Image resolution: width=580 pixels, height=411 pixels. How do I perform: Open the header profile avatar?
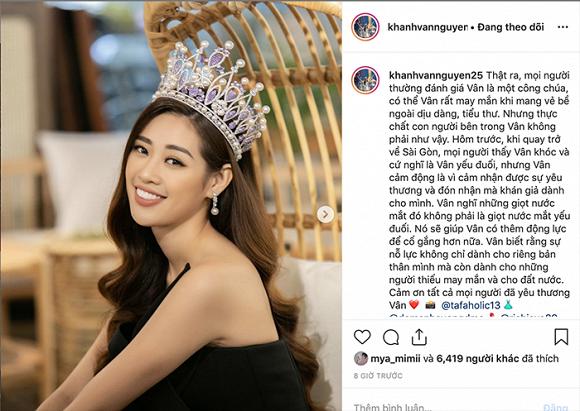click(365, 27)
